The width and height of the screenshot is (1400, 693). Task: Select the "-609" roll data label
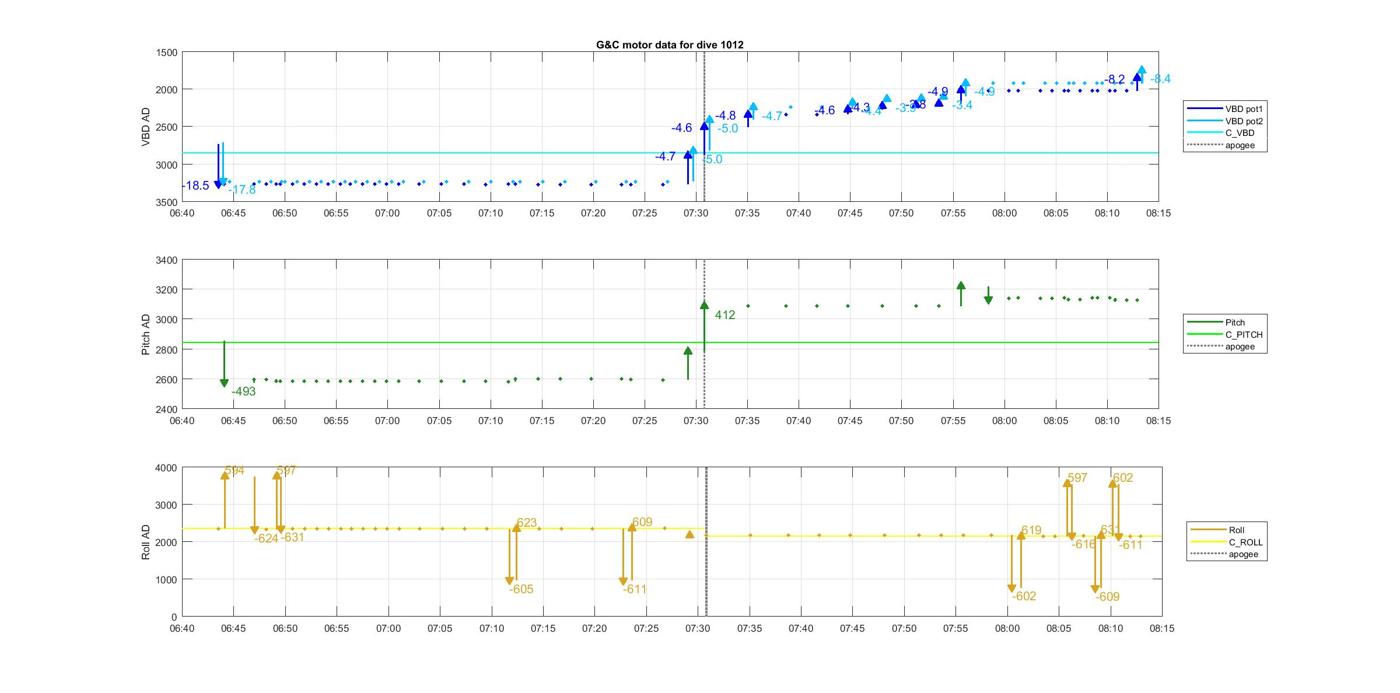click(x=1107, y=596)
